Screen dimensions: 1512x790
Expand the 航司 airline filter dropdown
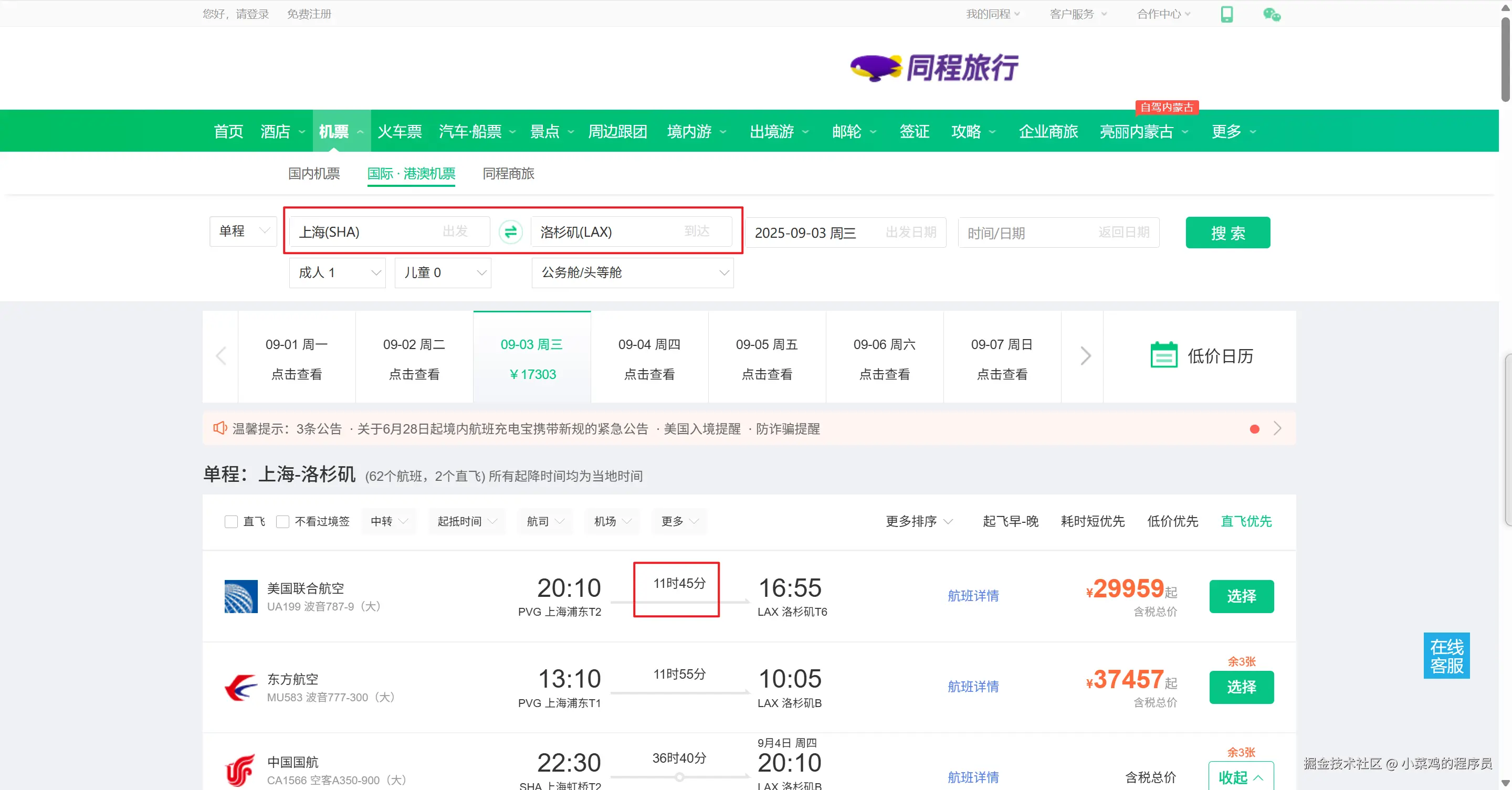click(x=544, y=521)
